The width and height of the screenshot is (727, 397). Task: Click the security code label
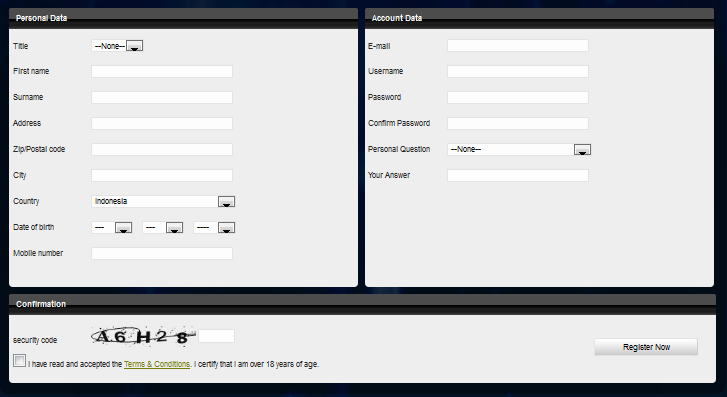(x=35, y=340)
